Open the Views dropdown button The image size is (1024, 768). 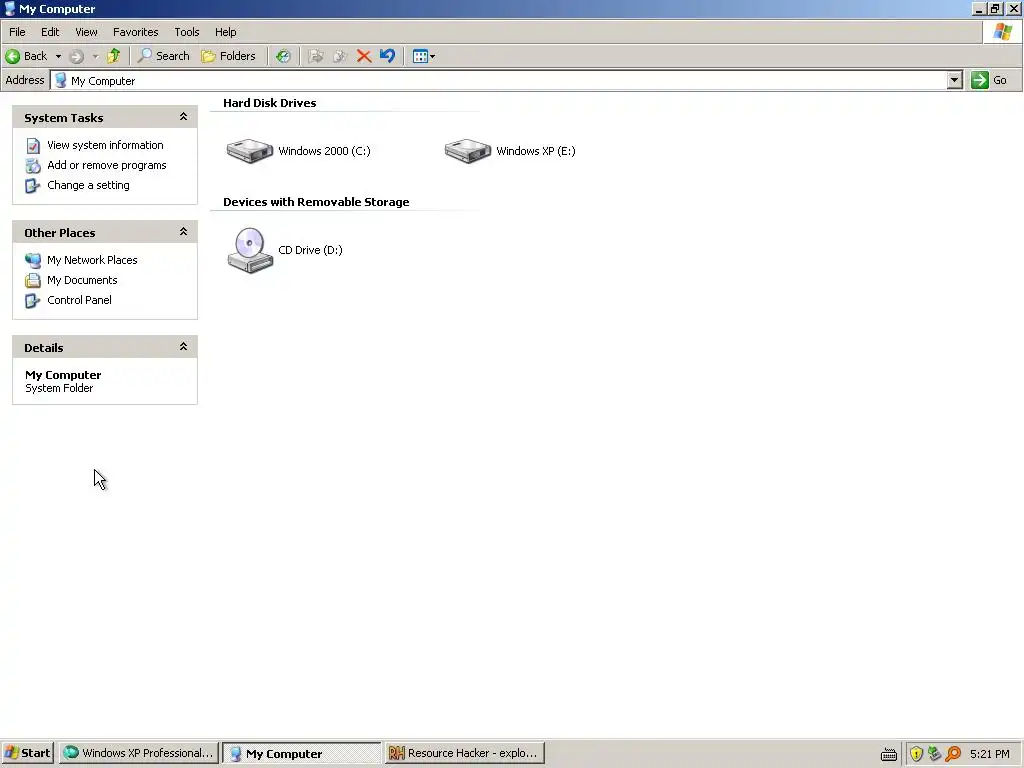point(424,56)
